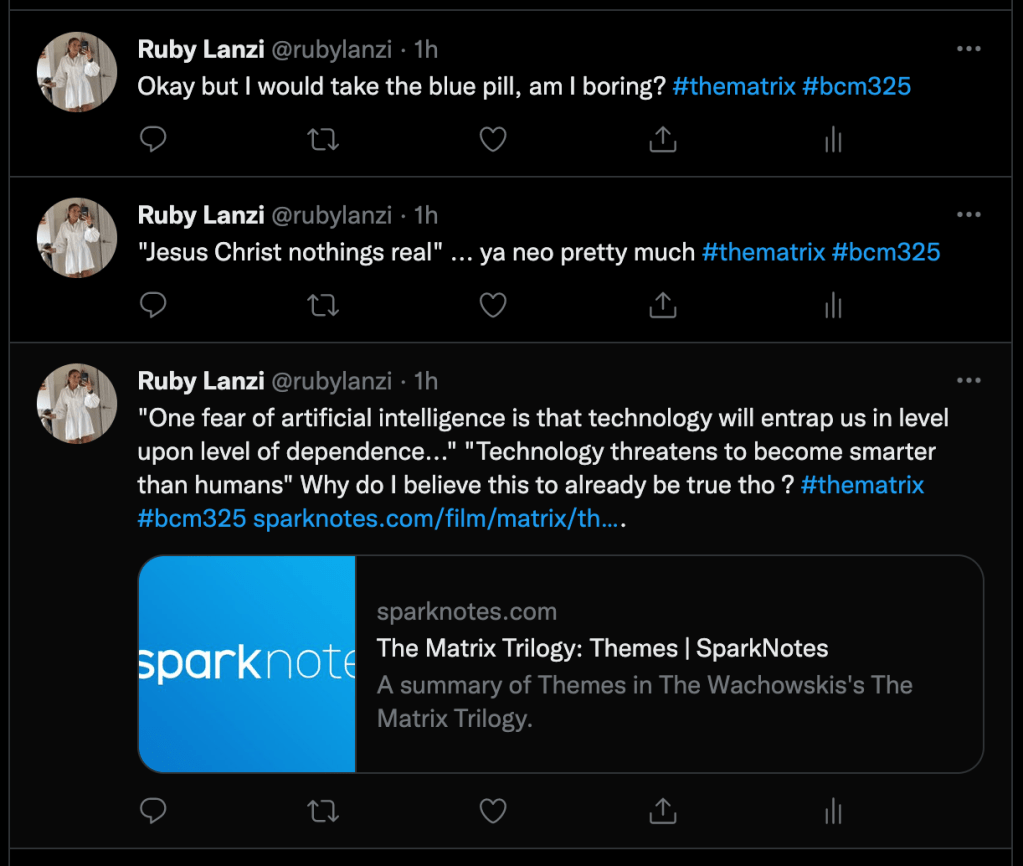Like the artificial intelligence tweet
This screenshot has width=1023, height=866.
click(x=493, y=810)
